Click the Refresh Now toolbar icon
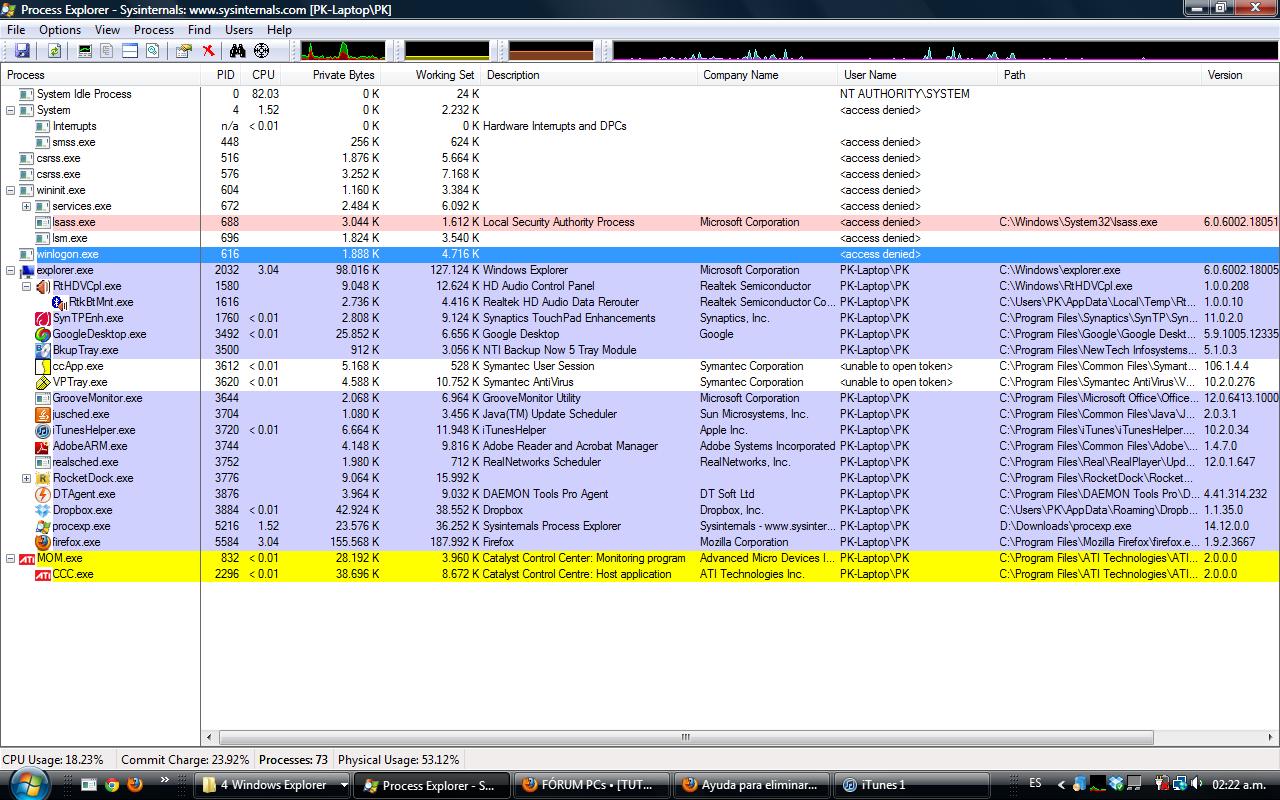The width and height of the screenshot is (1280, 800). (54, 51)
